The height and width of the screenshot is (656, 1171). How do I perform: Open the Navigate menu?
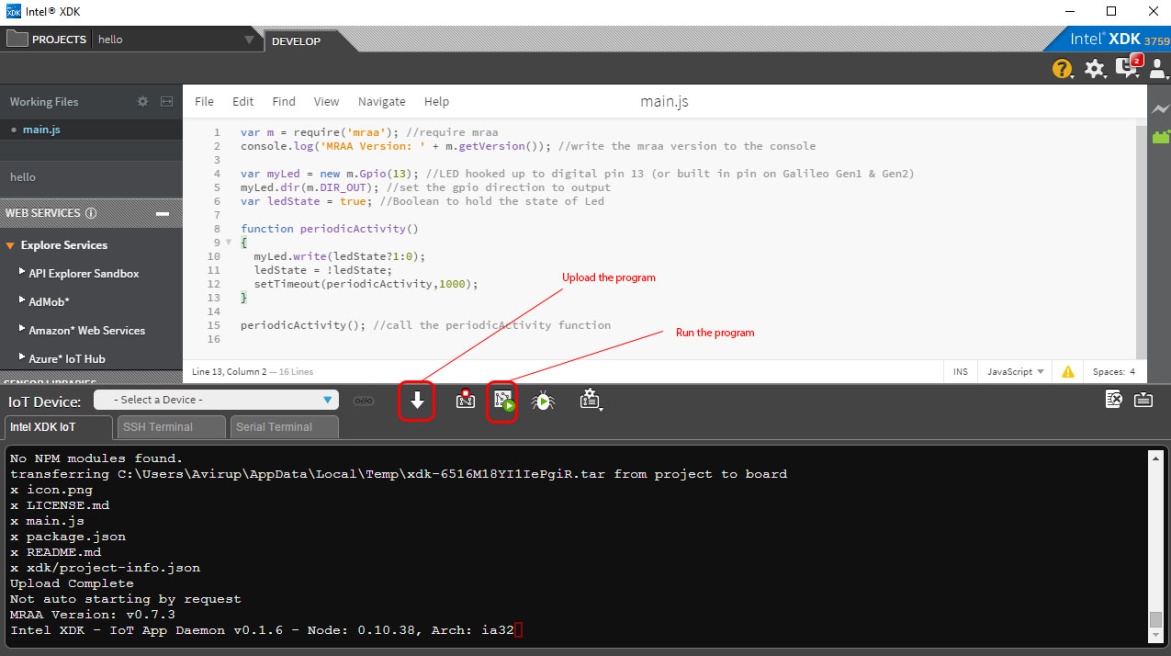381,102
